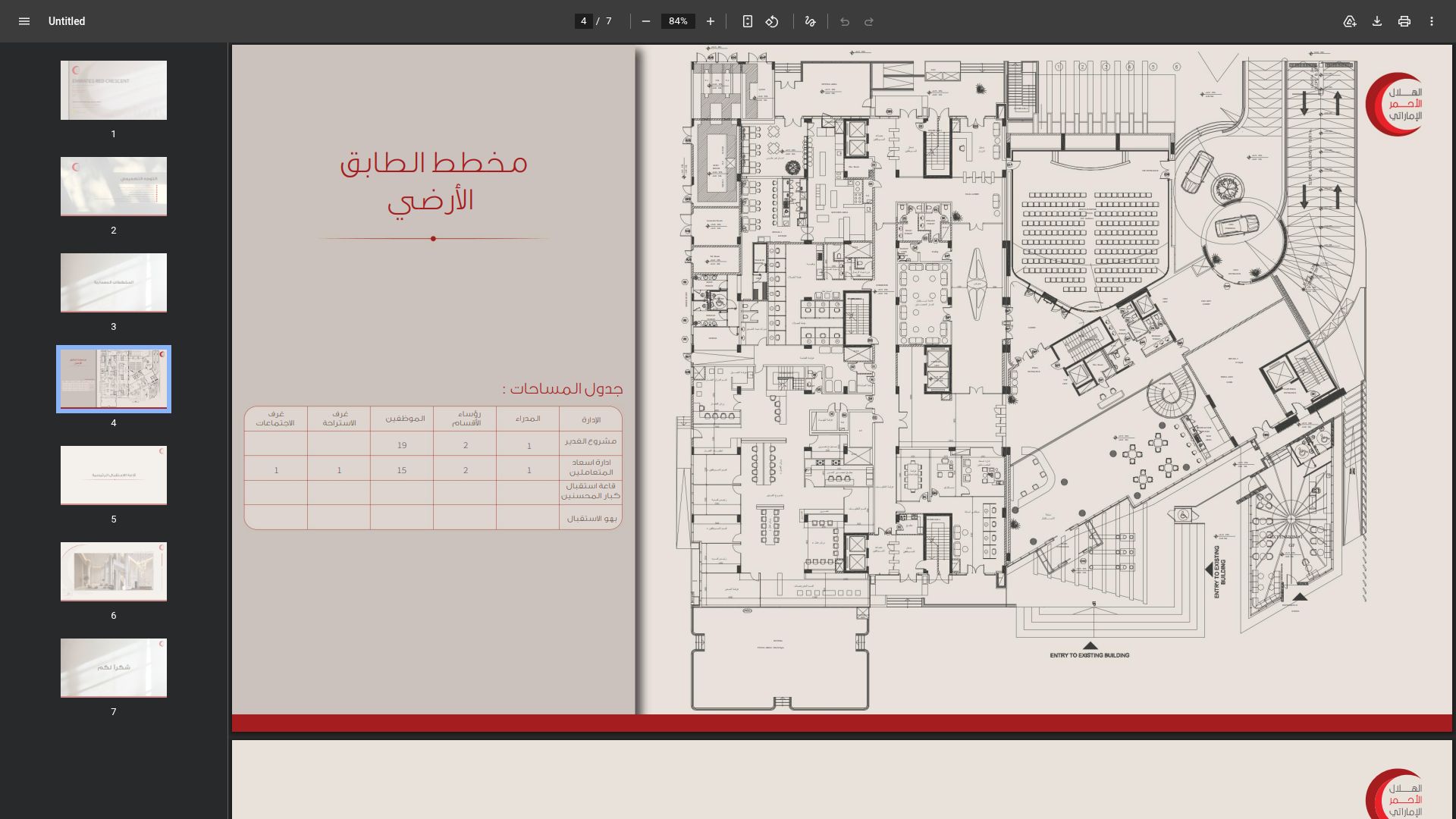Click the redo arrow icon

pyautogui.click(x=869, y=21)
